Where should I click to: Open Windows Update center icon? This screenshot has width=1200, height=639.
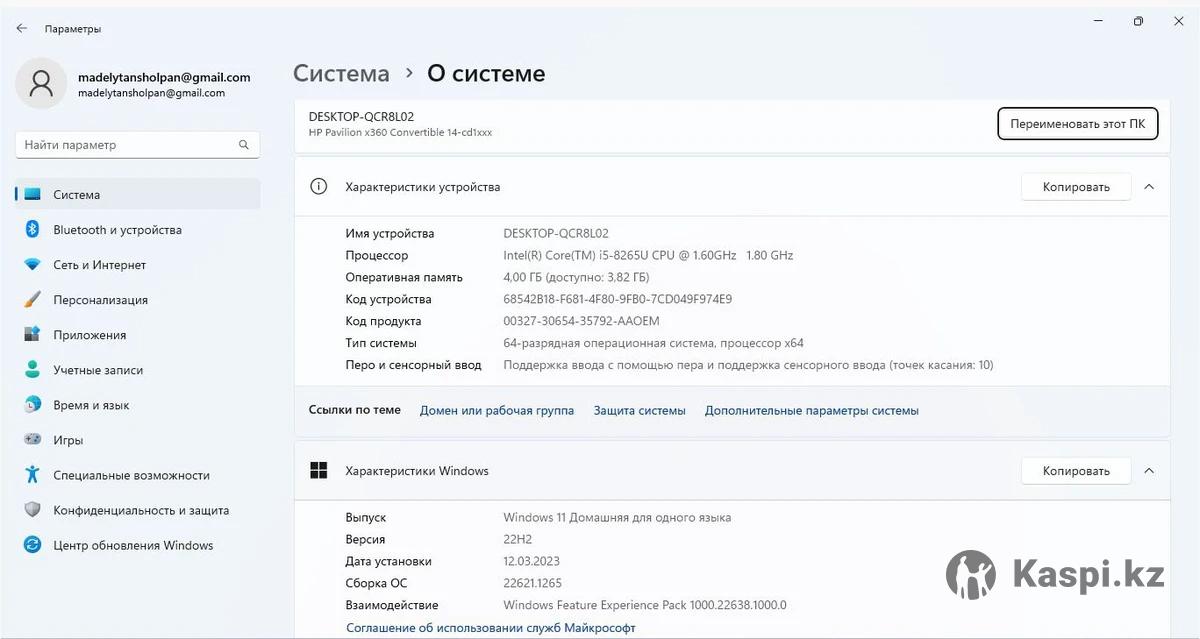[32, 545]
